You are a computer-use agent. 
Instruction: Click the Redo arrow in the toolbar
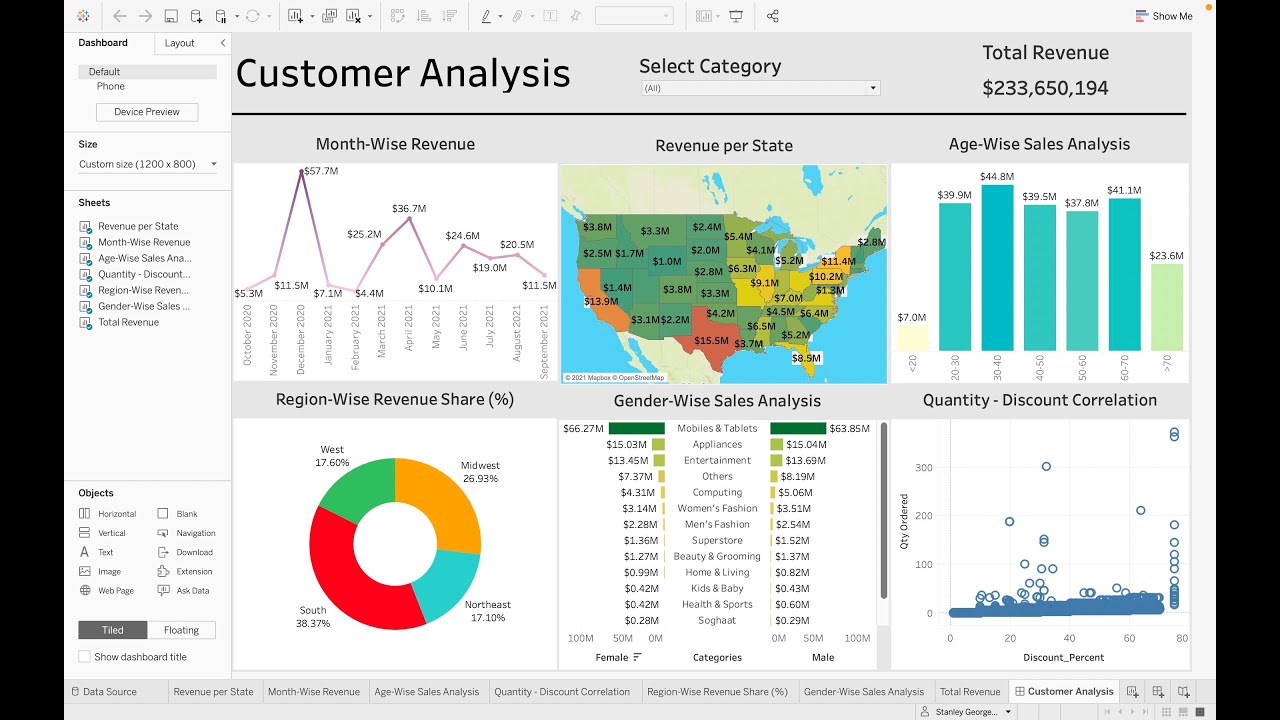tap(145, 16)
